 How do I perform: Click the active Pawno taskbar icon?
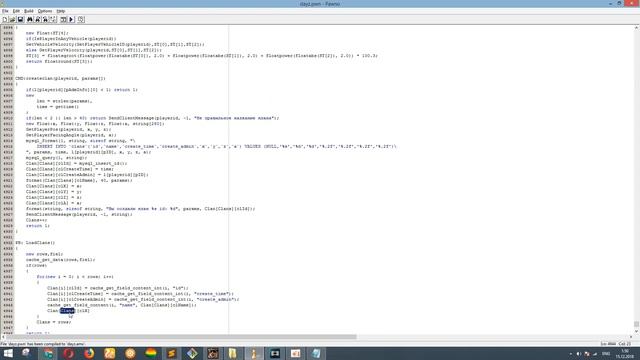254,353
